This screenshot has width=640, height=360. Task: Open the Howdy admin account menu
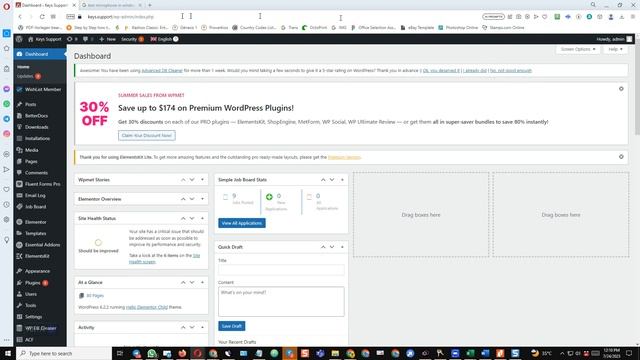coord(614,39)
